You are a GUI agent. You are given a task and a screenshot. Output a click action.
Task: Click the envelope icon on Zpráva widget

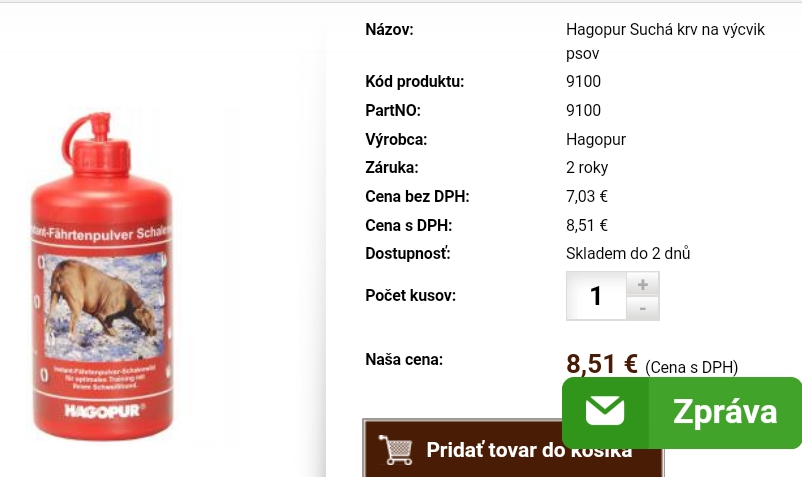(605, 412)
